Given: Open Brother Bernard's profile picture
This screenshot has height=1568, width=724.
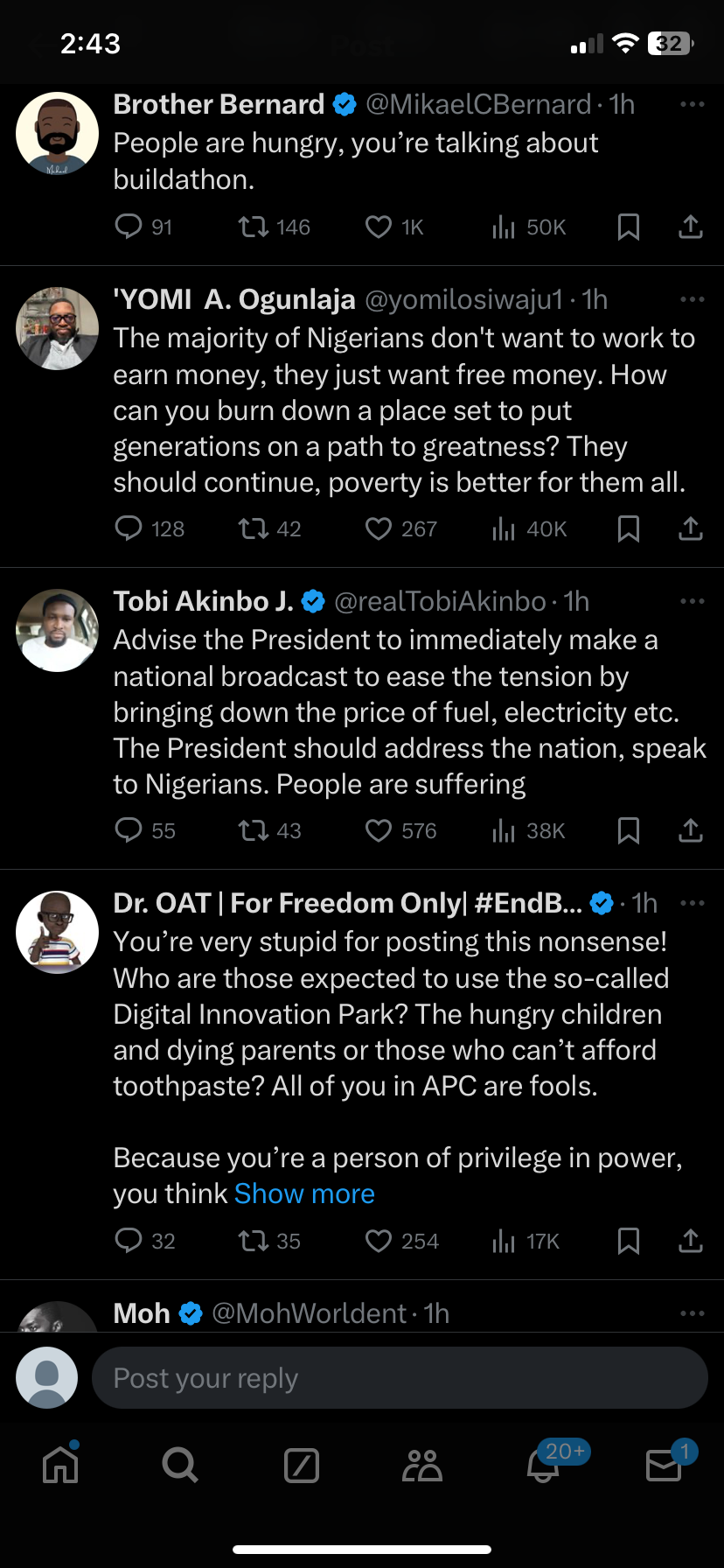Looking at the screenshot, I should click(x=58, y=134).
